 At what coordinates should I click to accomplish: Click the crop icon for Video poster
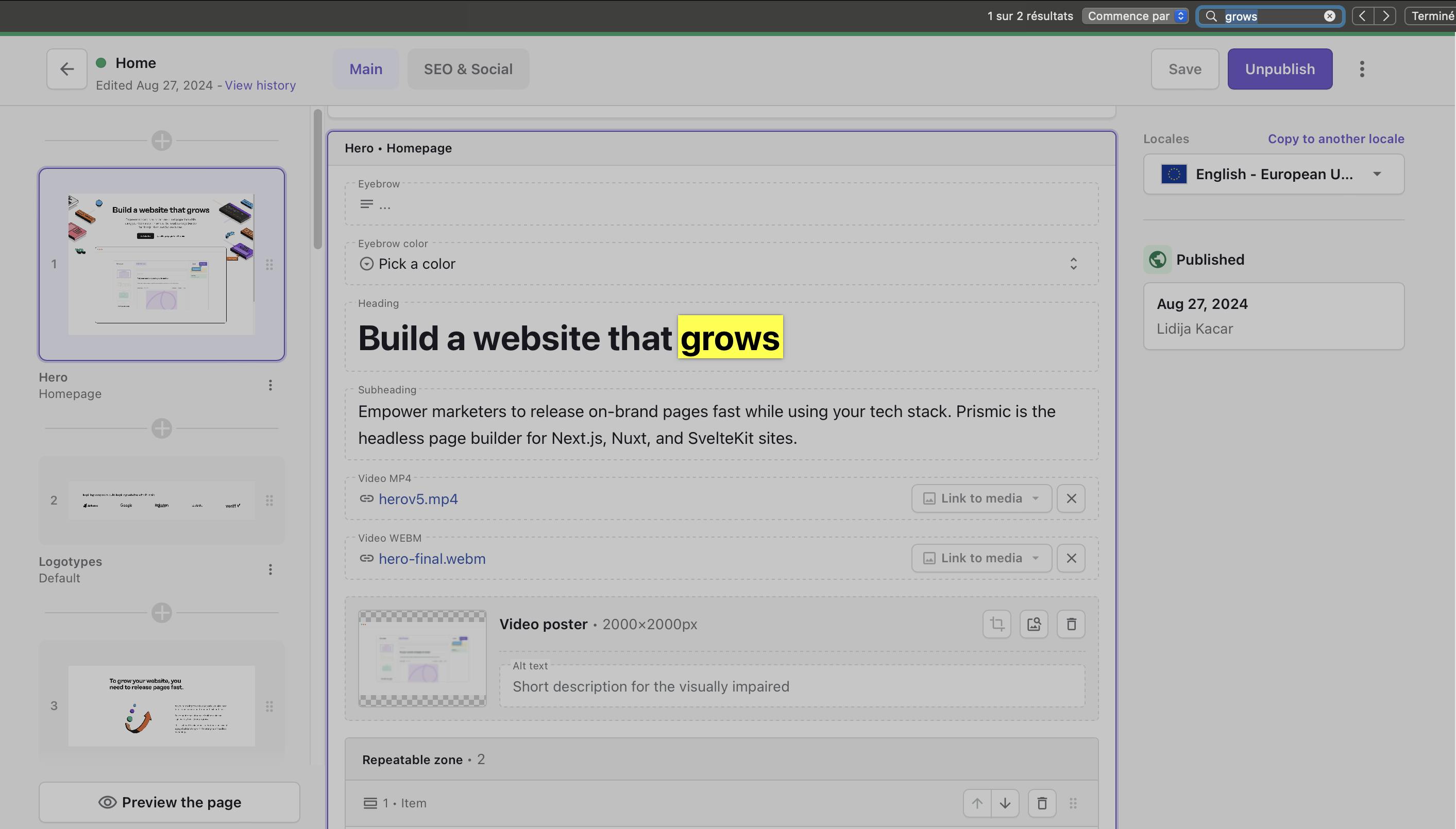pyautogui.click(x=996, y=624)
